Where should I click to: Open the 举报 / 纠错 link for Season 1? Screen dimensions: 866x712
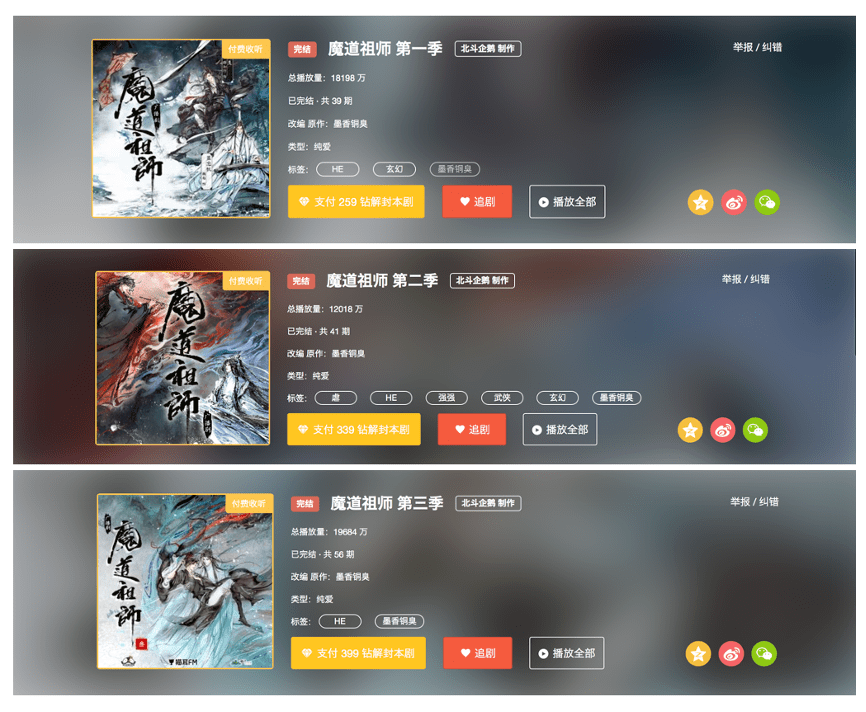(x=757, y=48)
